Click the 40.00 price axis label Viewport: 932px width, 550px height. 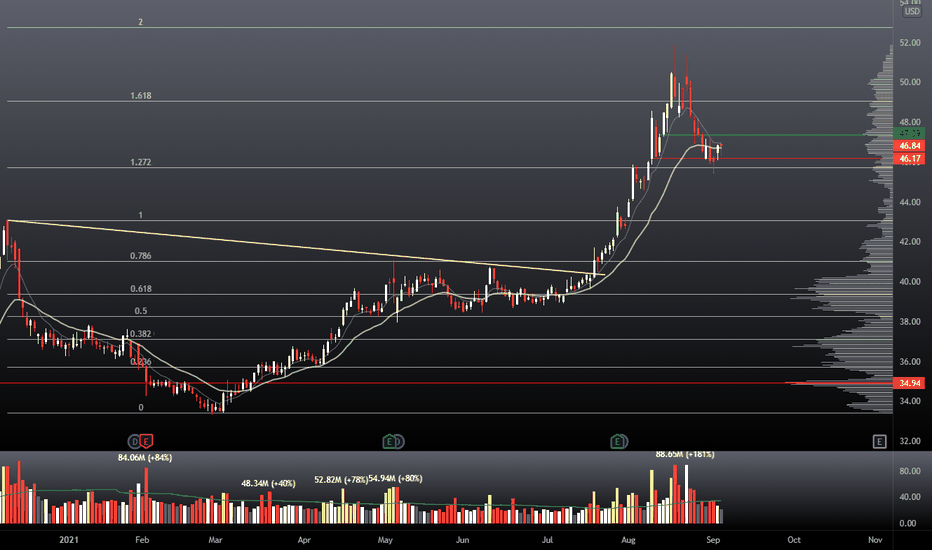pyautogui.click(x=910, y=282)
